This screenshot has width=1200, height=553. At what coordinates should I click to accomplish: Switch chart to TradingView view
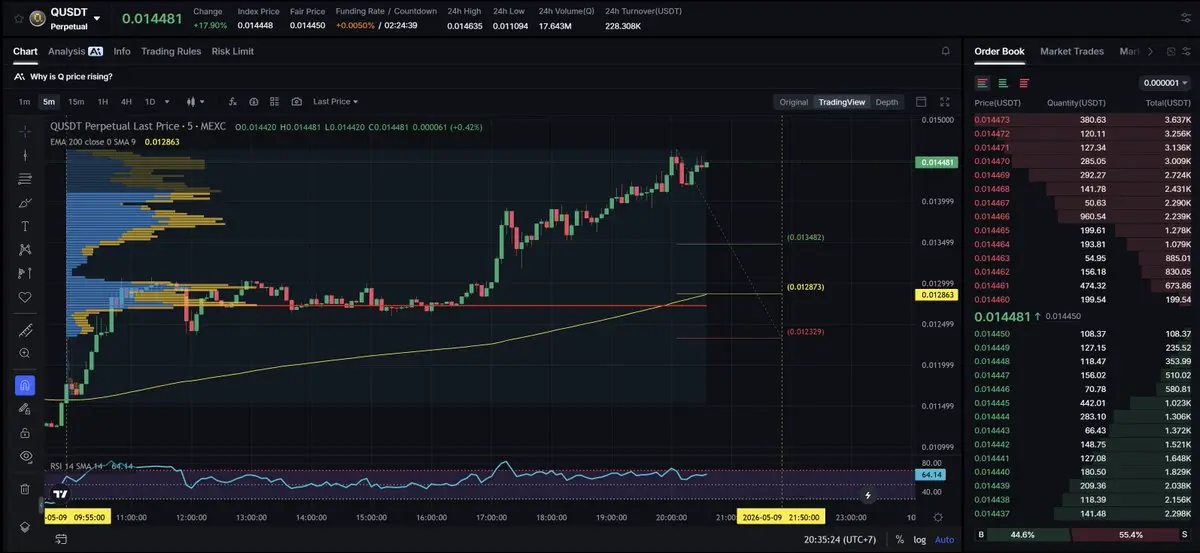click(x=842, y=102)
